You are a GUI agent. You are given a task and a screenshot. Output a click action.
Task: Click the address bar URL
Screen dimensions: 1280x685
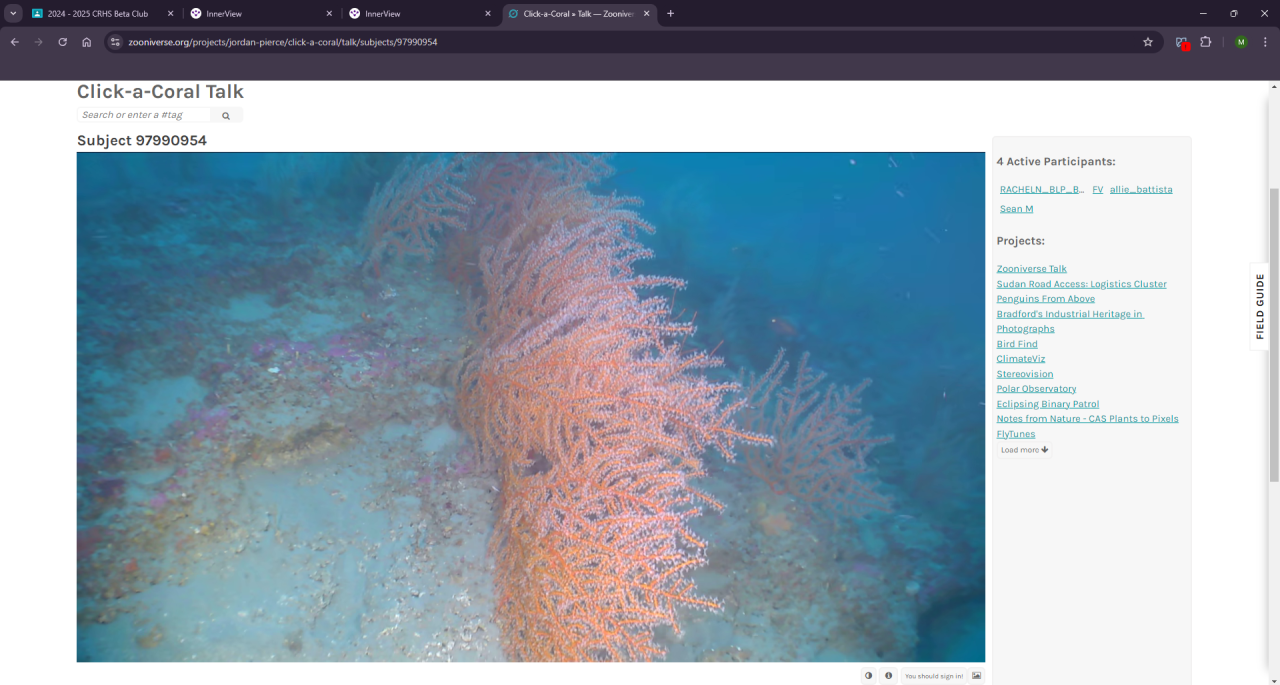click(283, 42)
